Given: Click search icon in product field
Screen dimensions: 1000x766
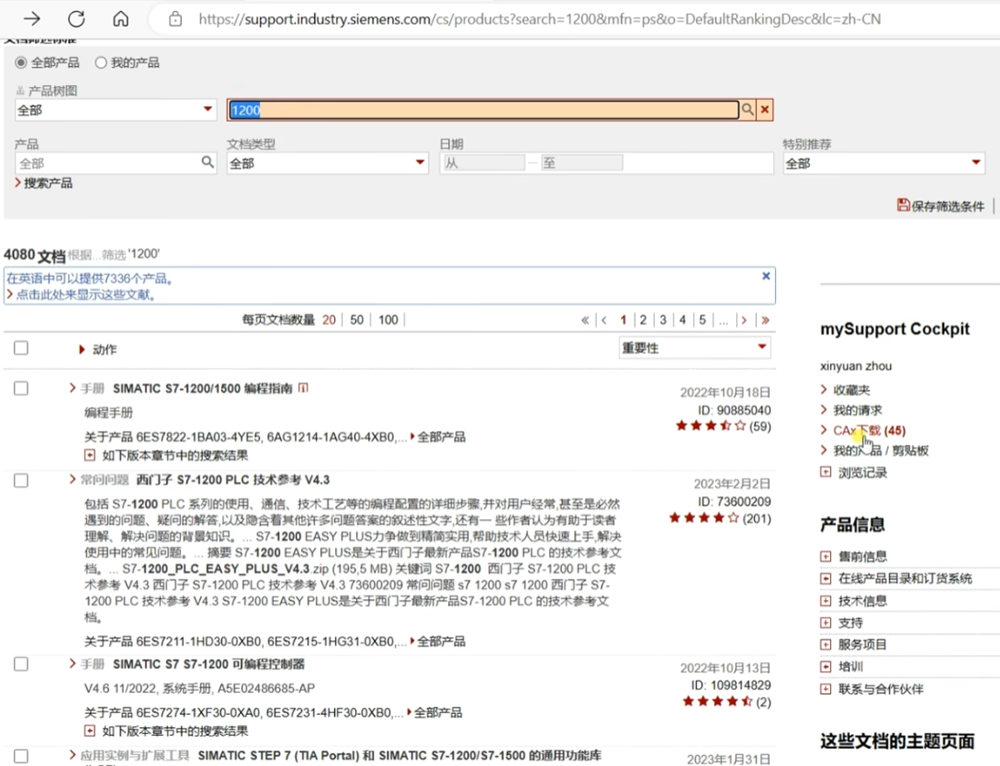Looking at the screenshot, I should point(208,162).
